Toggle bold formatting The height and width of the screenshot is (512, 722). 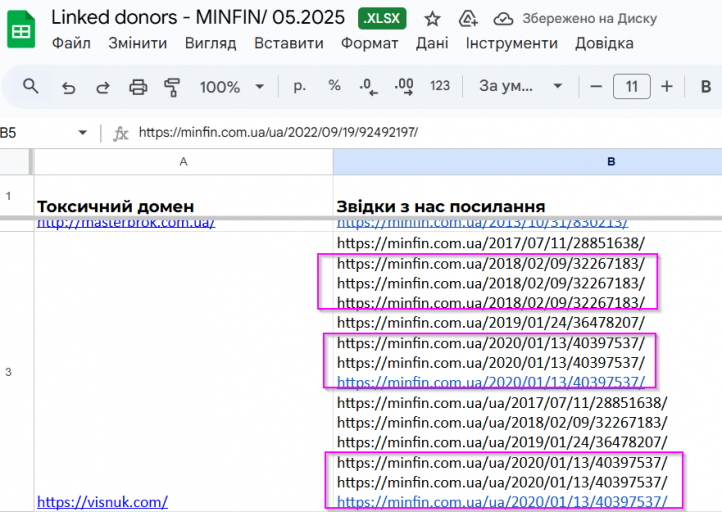(705, 87)
